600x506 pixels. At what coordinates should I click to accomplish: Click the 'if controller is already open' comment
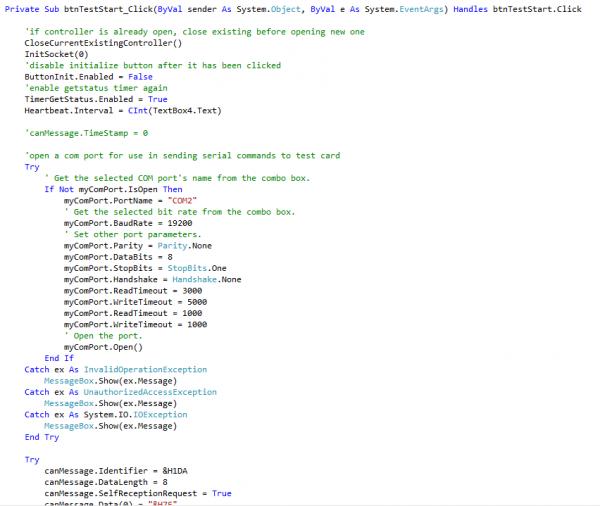pyautogui.click(x=194, y=31)
